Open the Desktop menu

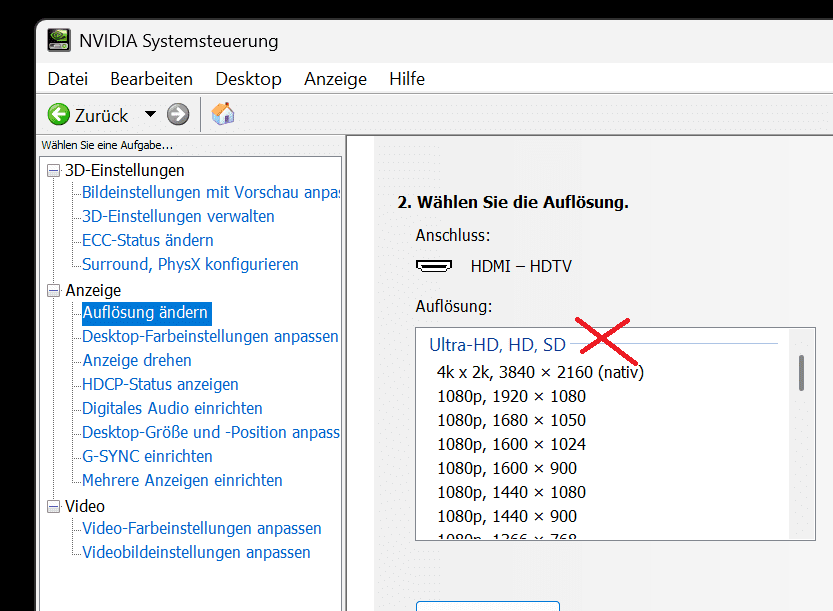point(248,79)
